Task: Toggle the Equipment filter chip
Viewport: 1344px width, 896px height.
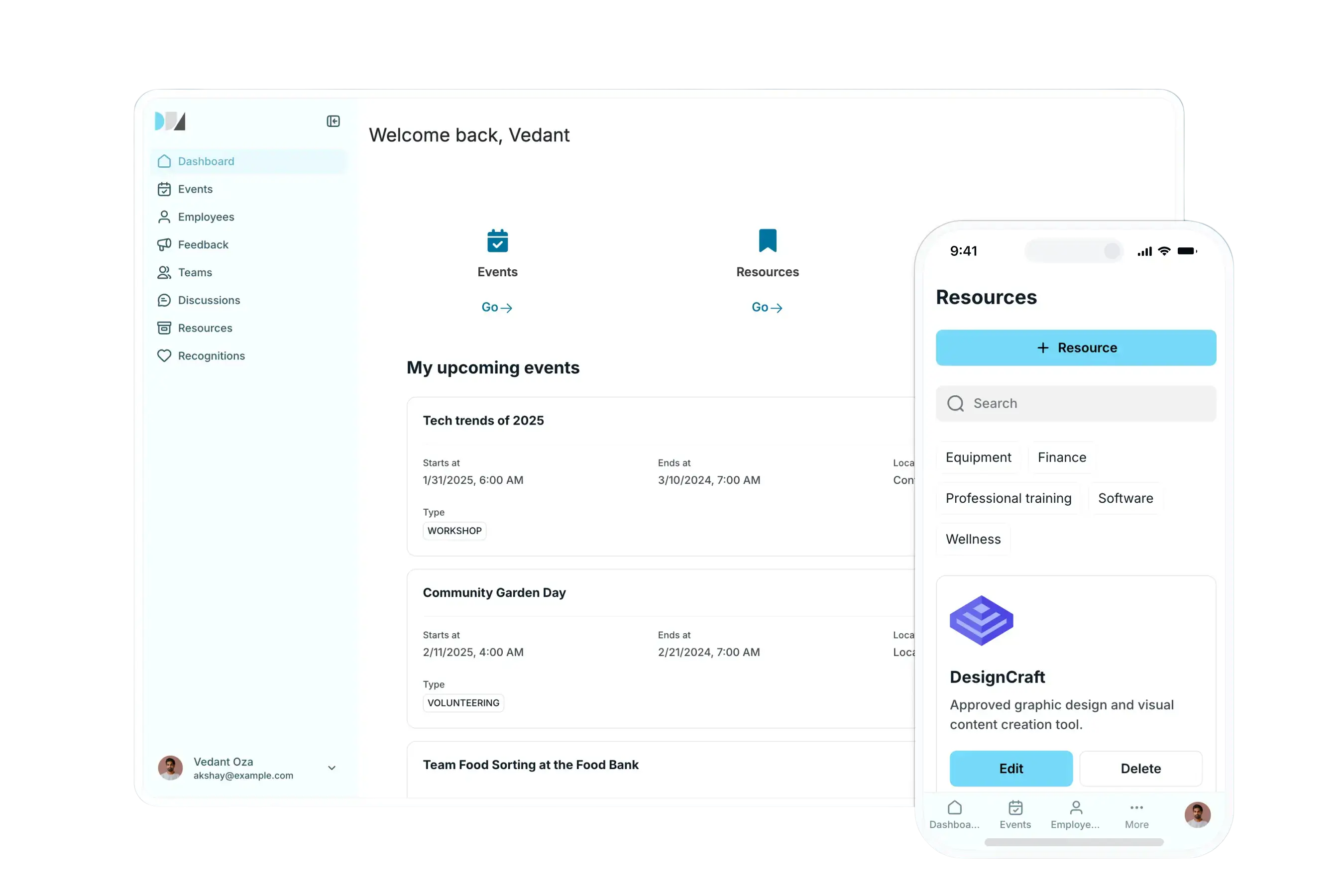Action: click(978, 457)
